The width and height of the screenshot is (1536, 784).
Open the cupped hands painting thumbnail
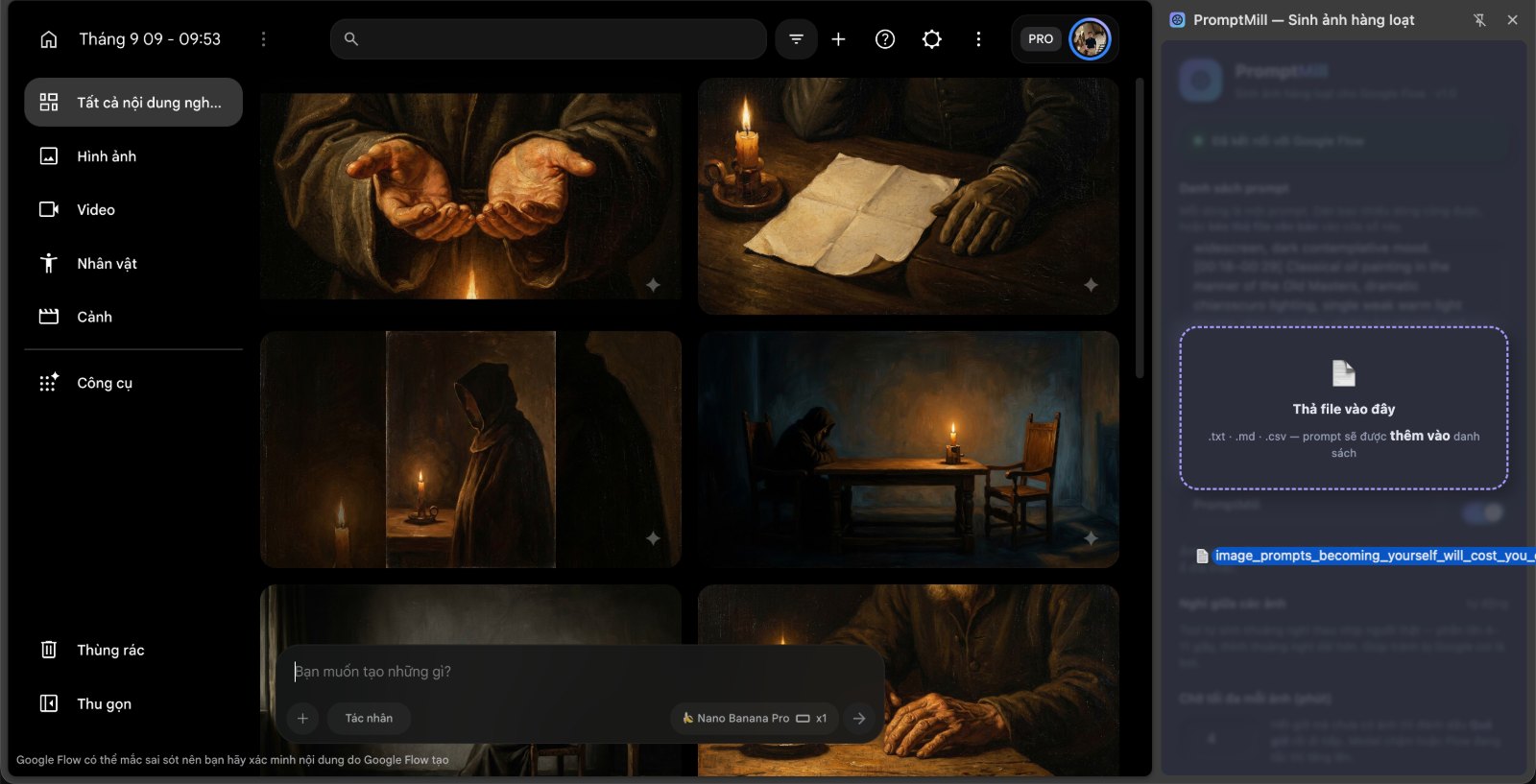pyautogui.click(x=470, y=196)
